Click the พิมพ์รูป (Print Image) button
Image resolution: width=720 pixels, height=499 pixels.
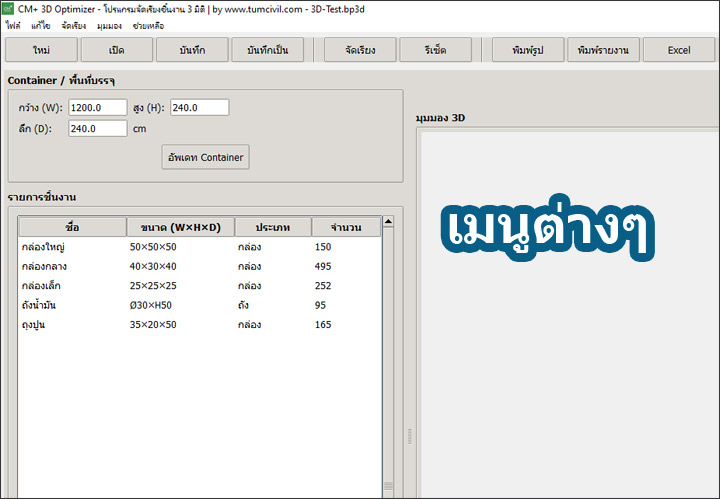click(x=524, y=50)
